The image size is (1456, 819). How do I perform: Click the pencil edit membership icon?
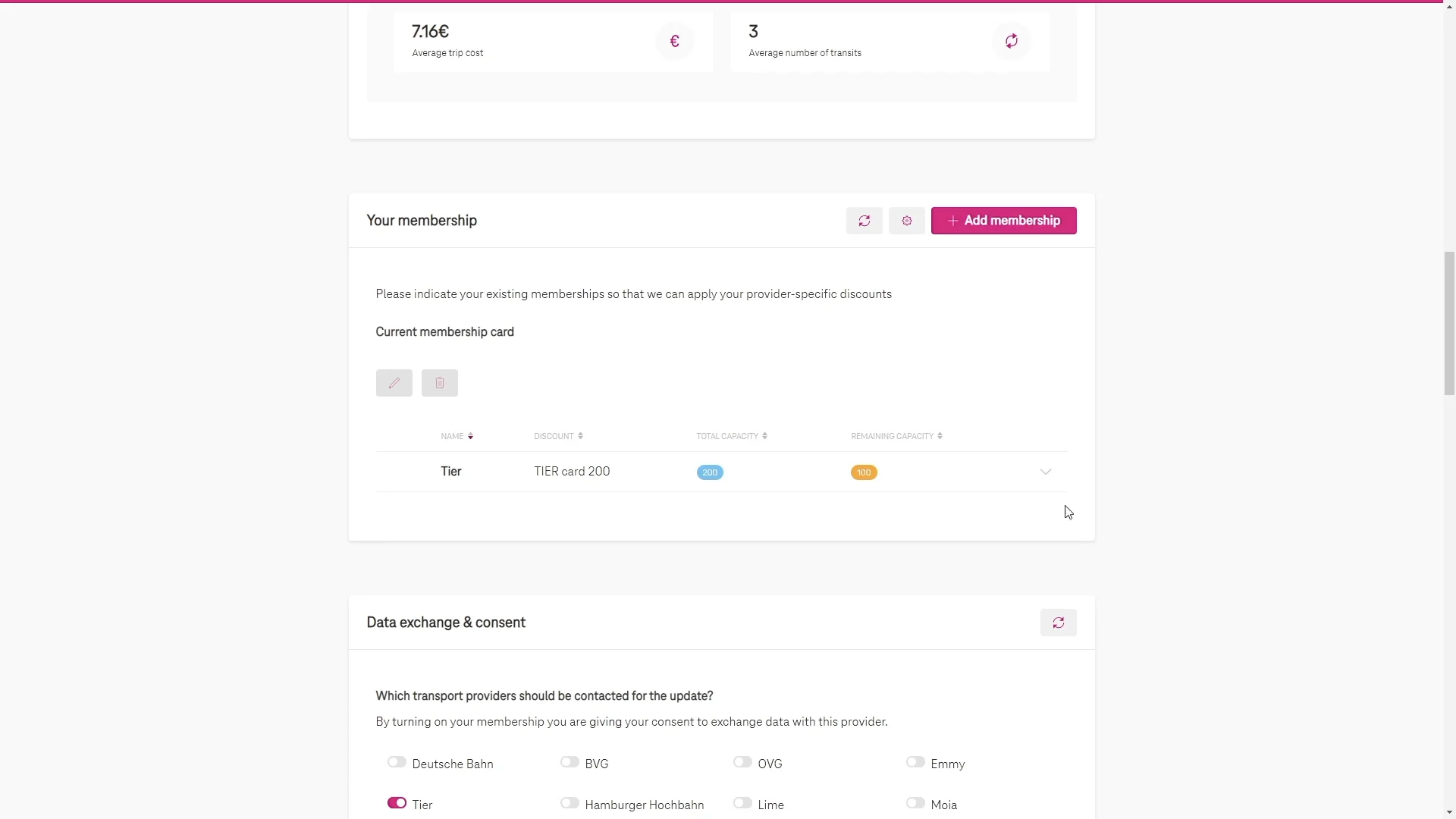[x=394, y=383]
